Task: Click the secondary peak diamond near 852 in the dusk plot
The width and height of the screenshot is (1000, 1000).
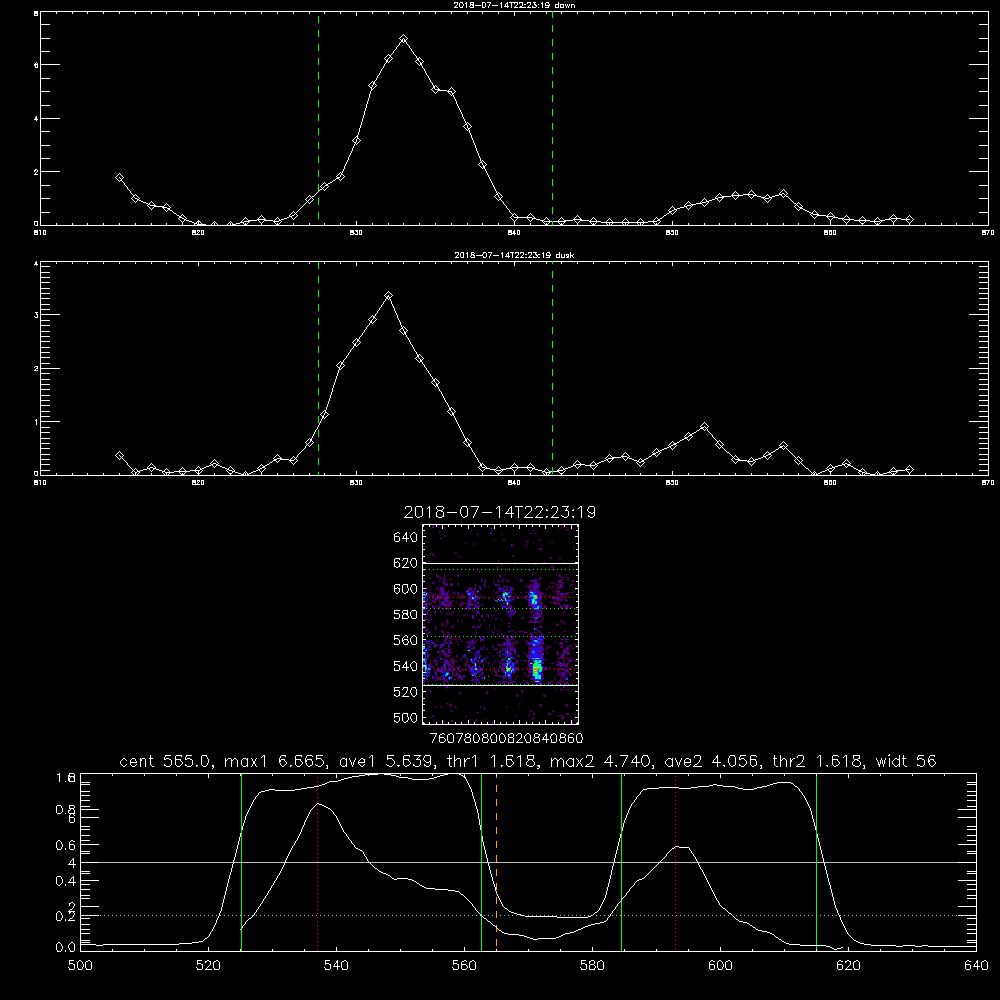Action: (704, 427)
